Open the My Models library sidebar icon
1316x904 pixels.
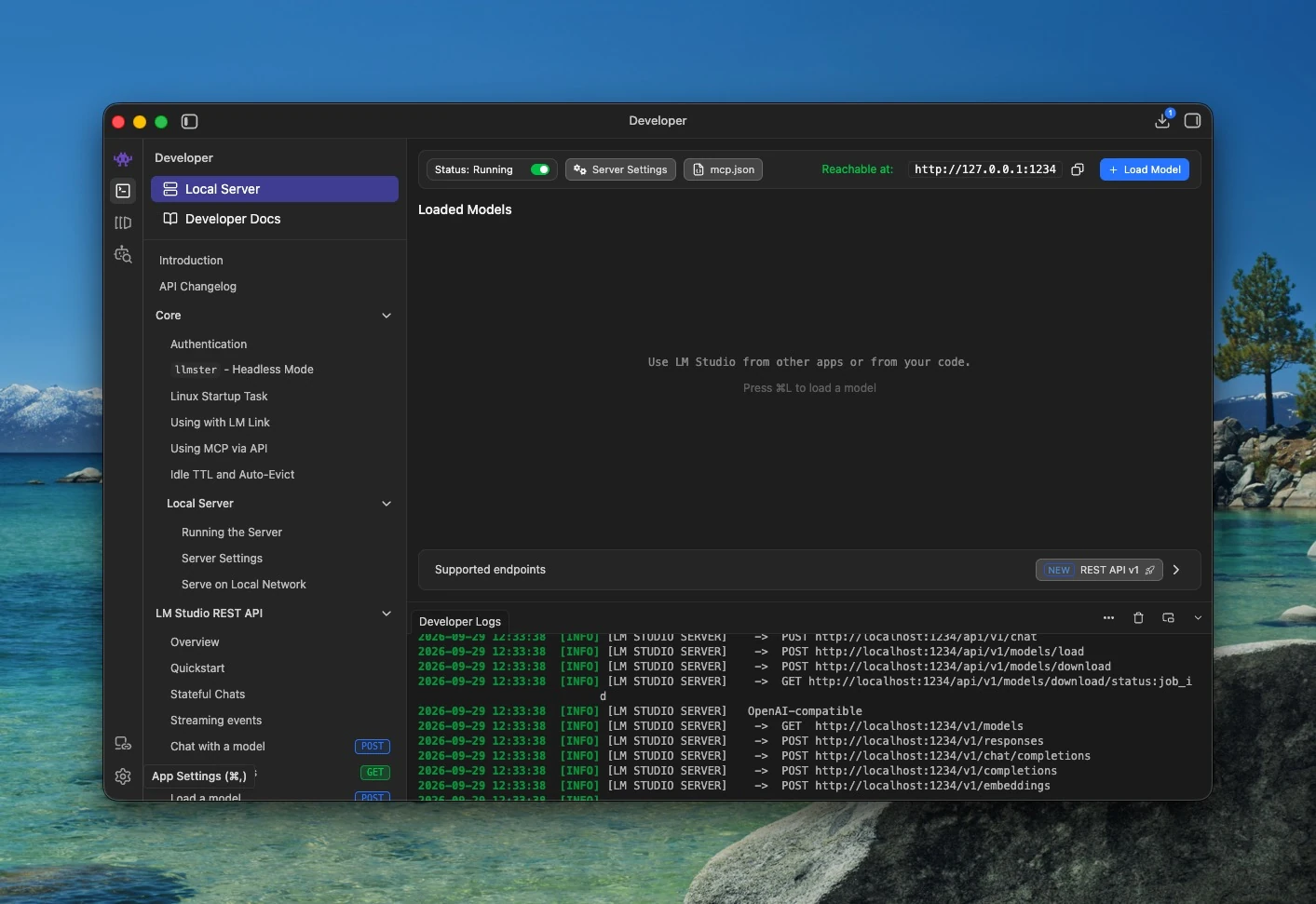coord(123,223)
